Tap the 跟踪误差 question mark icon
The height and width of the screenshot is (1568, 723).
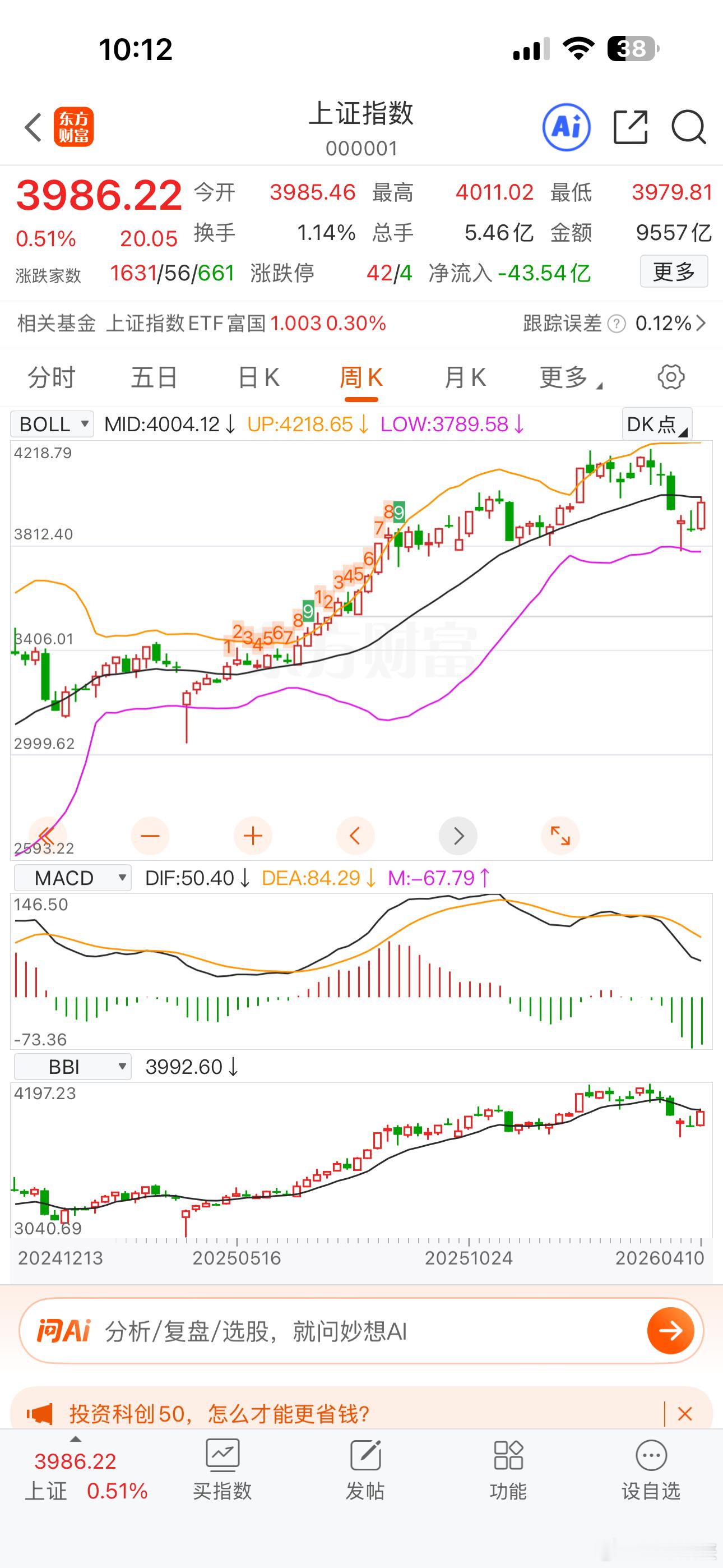tap(617, 323)
